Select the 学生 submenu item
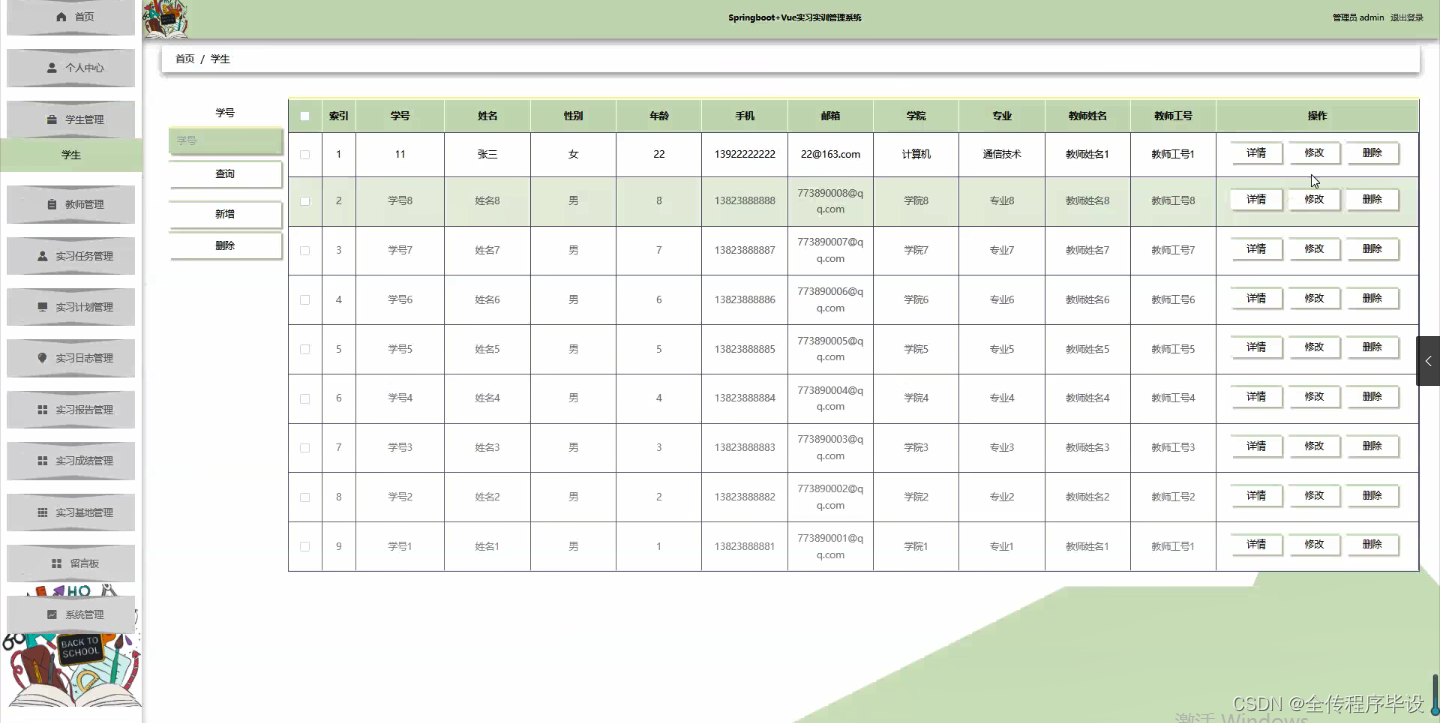 (71, 155)
